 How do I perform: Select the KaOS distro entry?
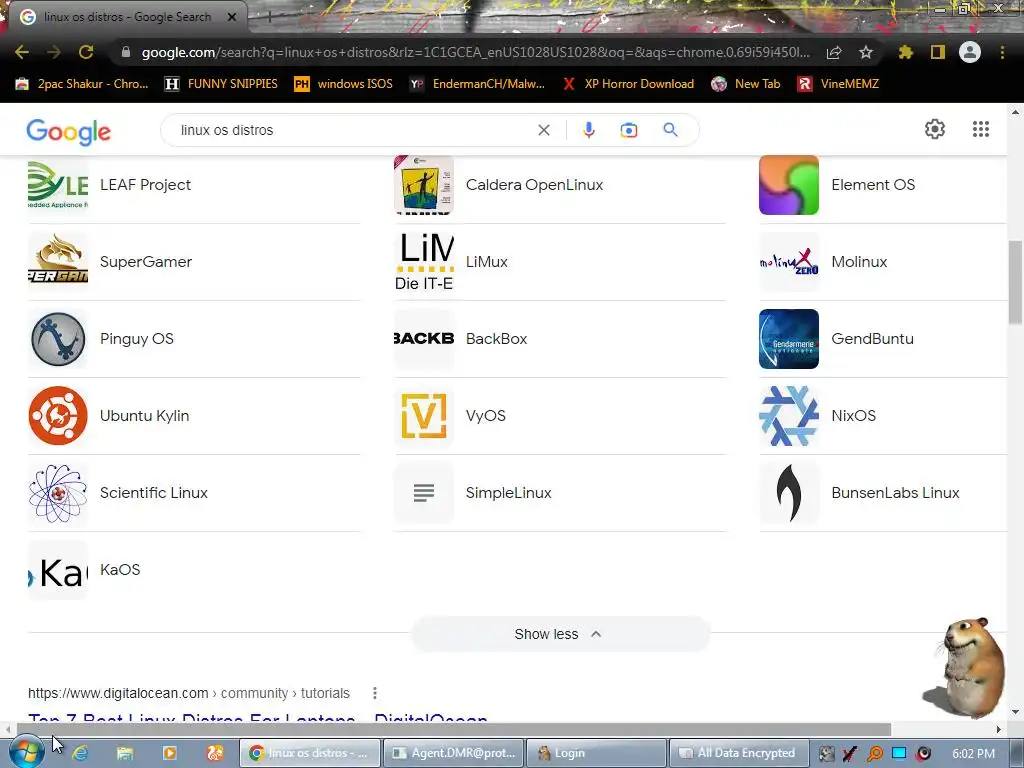(194, 569)
